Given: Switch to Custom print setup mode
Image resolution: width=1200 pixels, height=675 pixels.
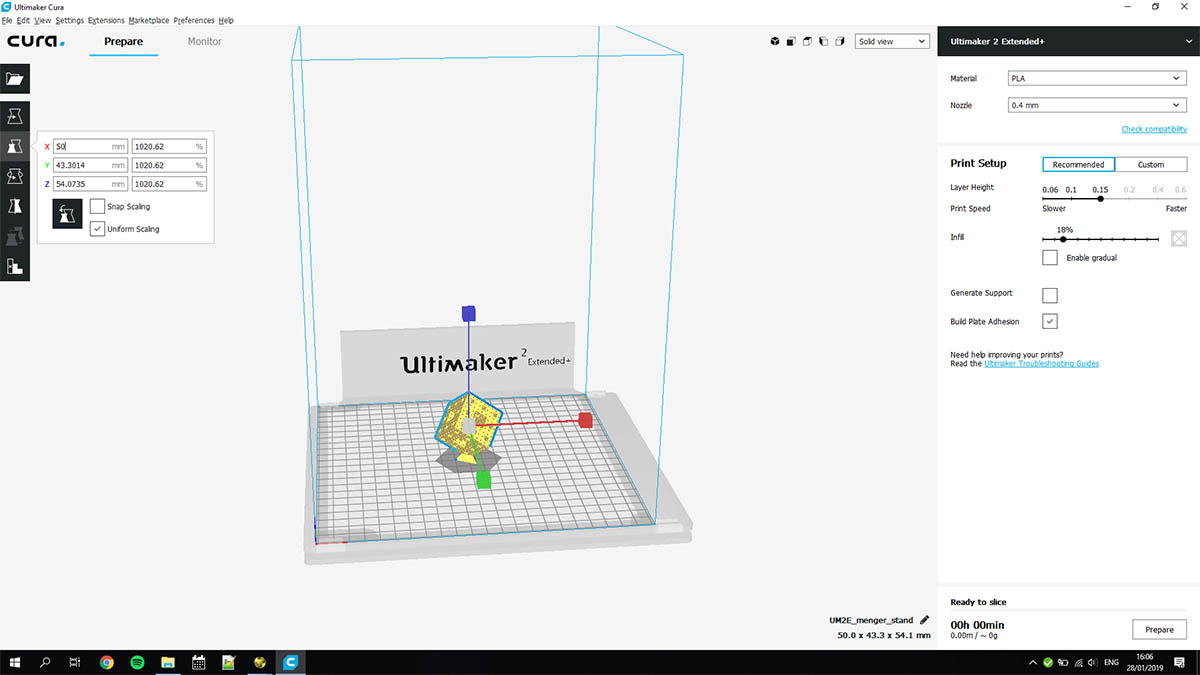Looking at the screenshot, I should [x=1151, y=164].
